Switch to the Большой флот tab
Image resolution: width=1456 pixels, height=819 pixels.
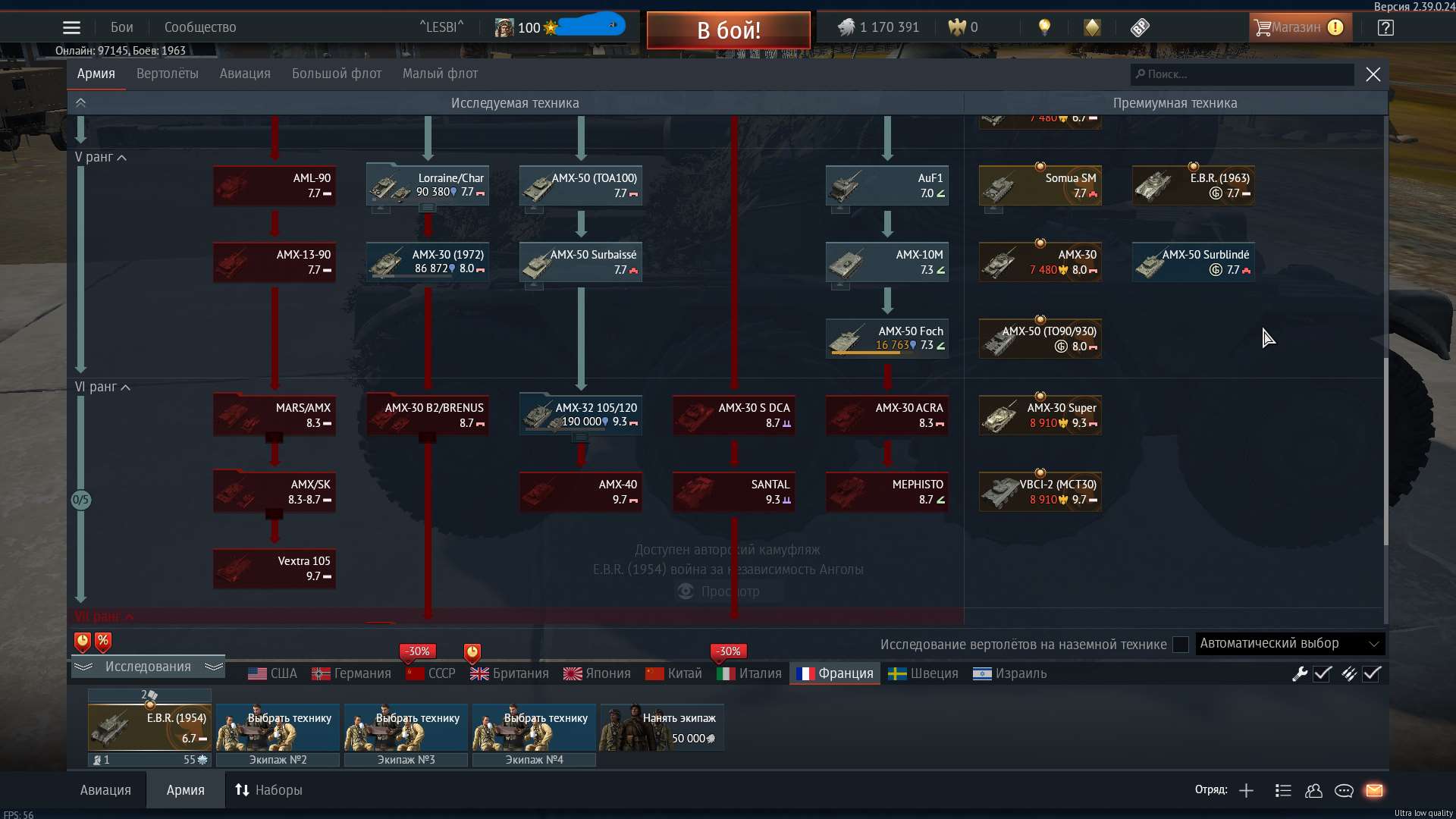[x=337, y=74]
